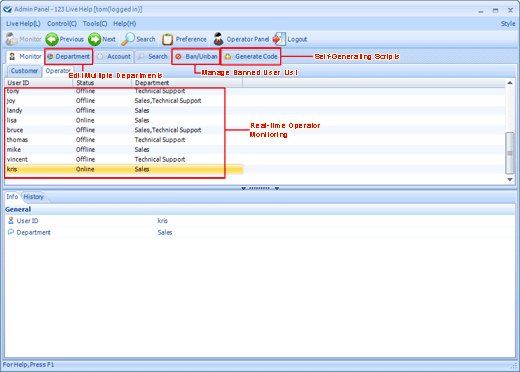The height and width of the screenshot is (372, 520).
Task: Switch to the Info tab
Action: click(x=12, y=197)
